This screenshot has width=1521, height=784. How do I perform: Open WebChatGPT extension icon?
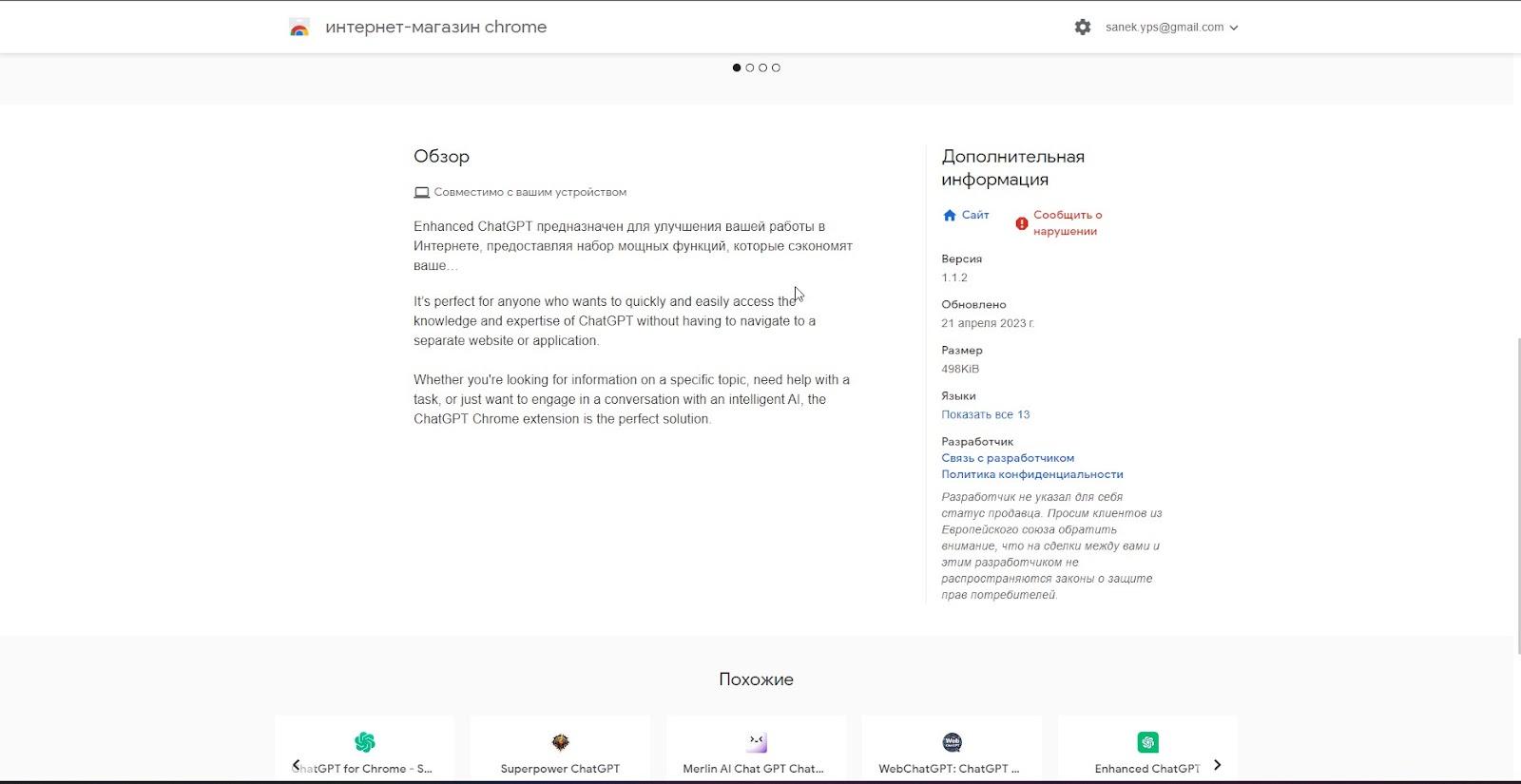(x=953, y=742)
